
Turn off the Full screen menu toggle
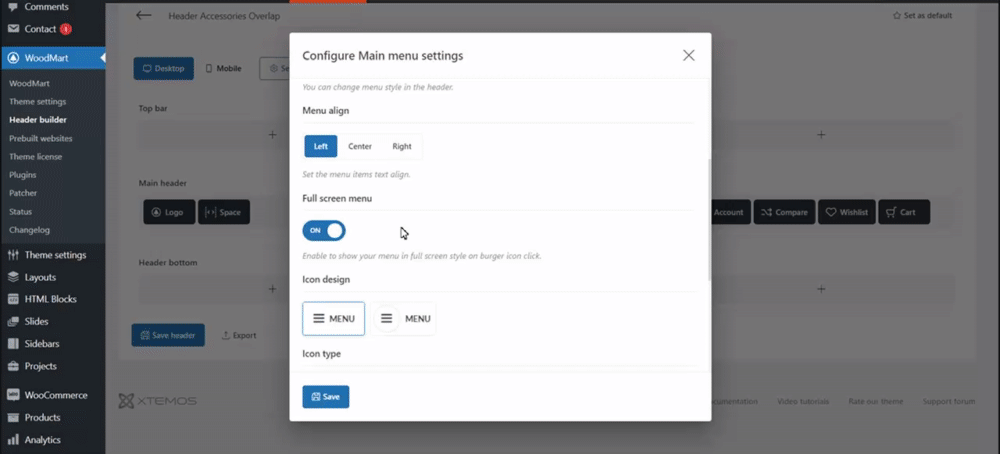coord(324,230)
